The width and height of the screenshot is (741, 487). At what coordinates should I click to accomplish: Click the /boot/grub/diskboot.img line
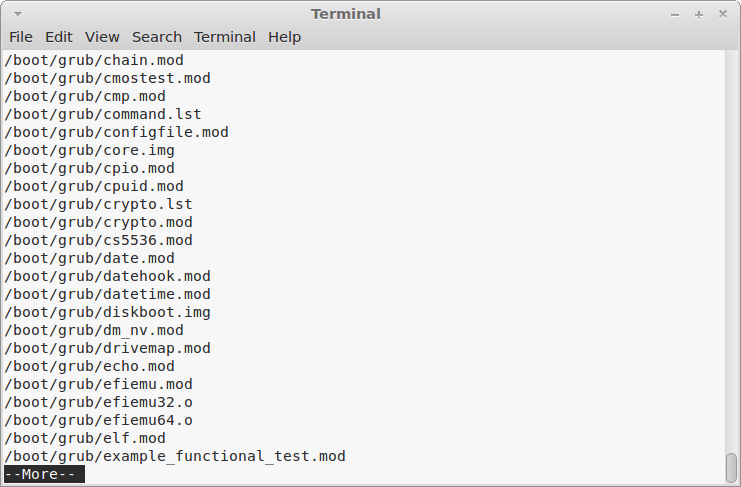click(x=107, y=312)
